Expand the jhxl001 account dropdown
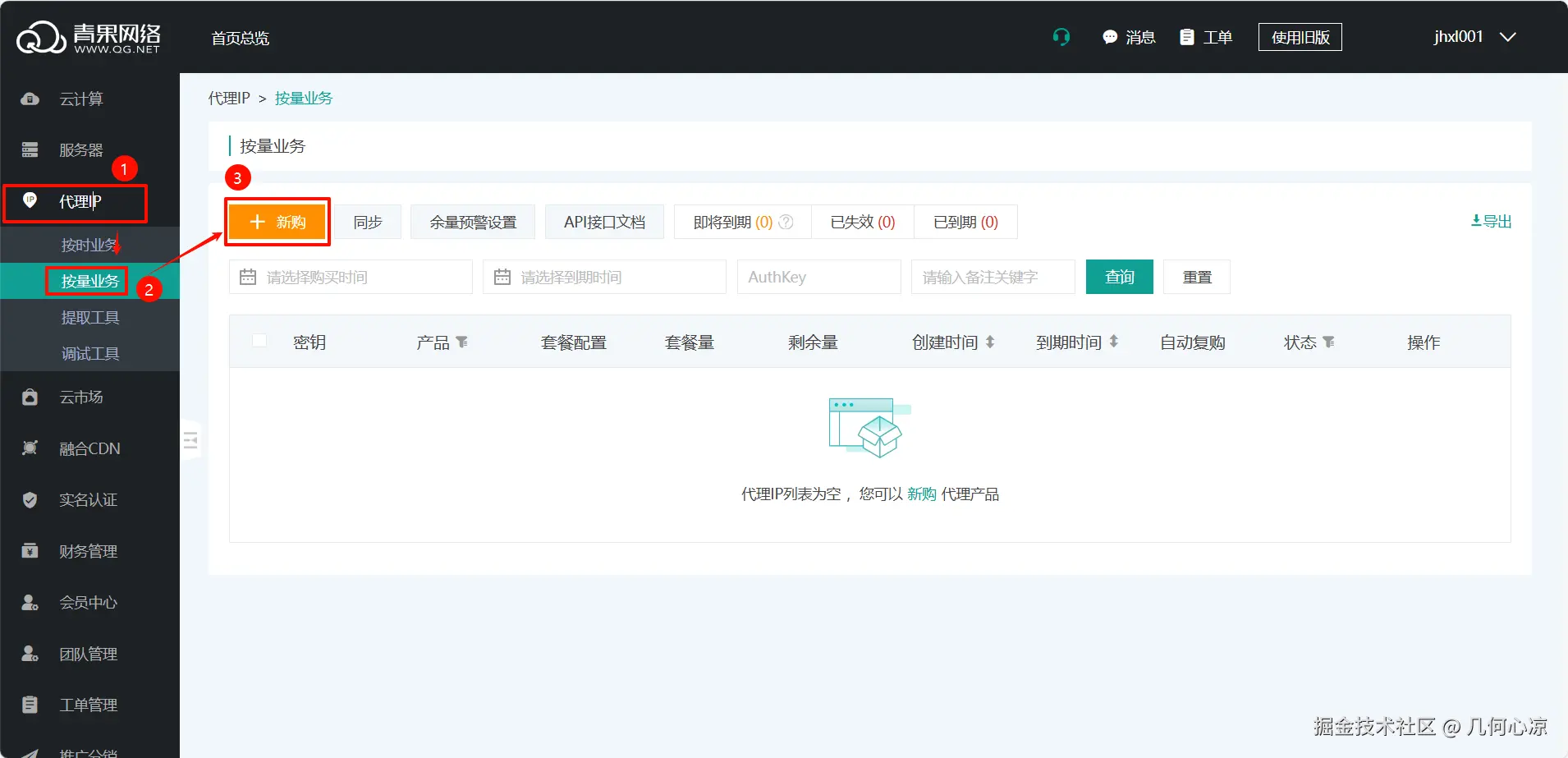Viewport: 1568px width, 758px height. pyautogui.click(x=1472, y=36)
